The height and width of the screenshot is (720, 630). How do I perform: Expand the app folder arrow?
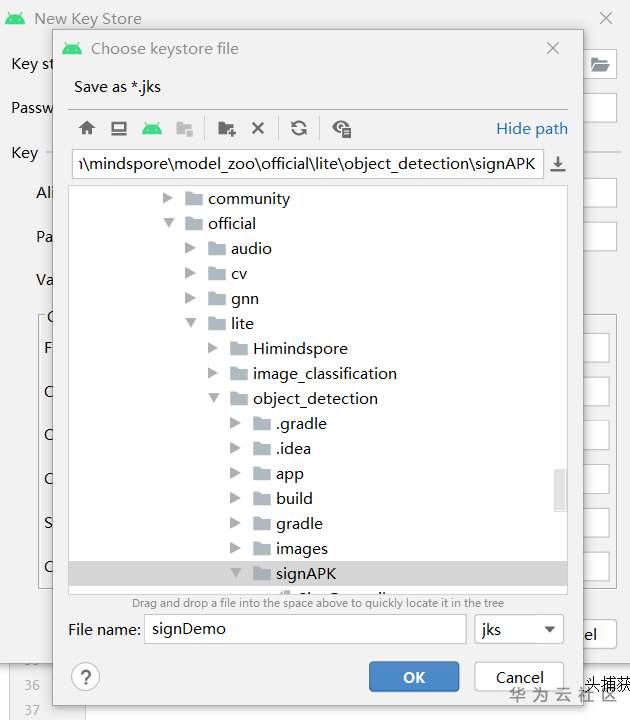pyautogui.click(x=235, y=472)
